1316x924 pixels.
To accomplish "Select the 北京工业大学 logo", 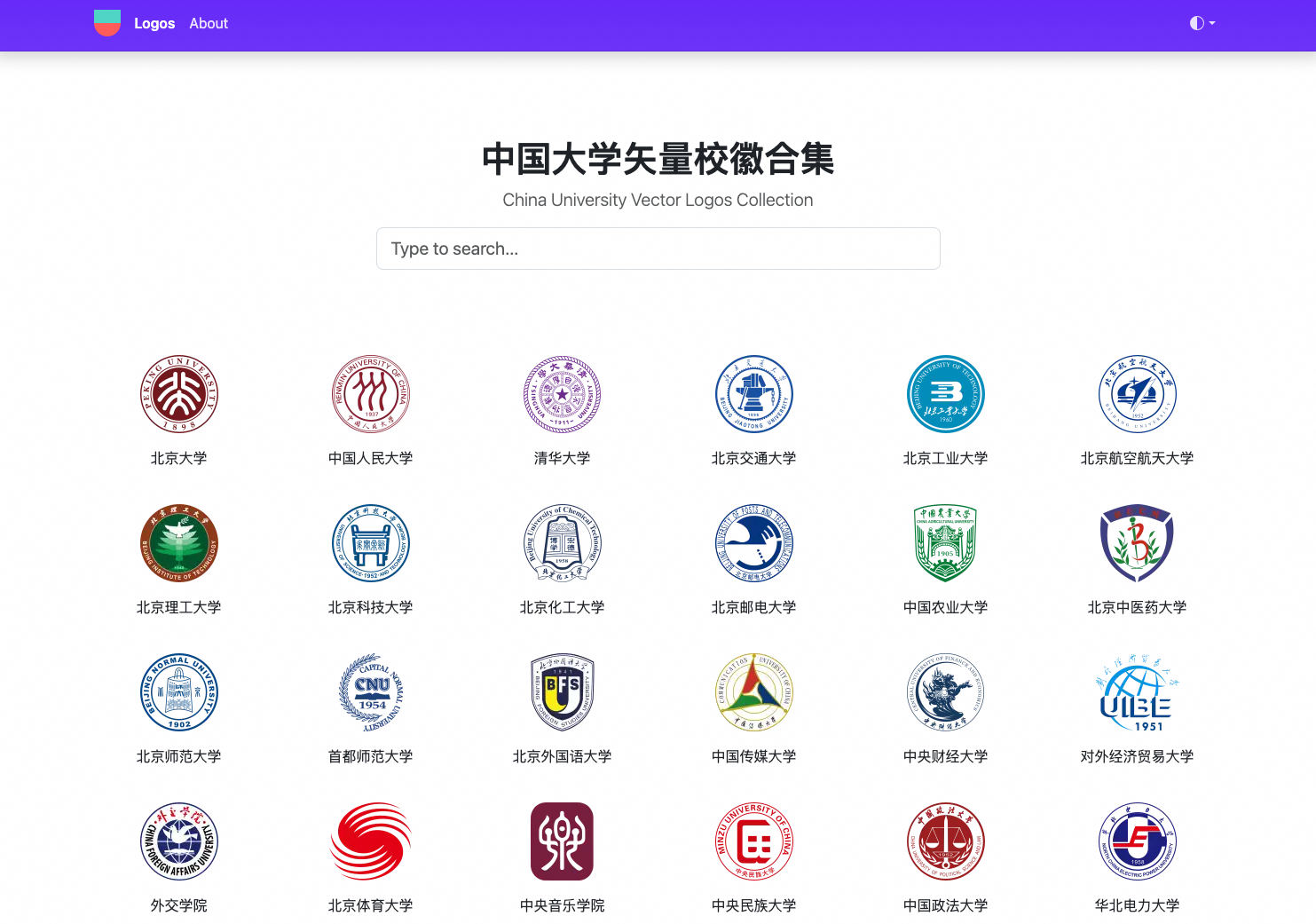I will (946, 394).
